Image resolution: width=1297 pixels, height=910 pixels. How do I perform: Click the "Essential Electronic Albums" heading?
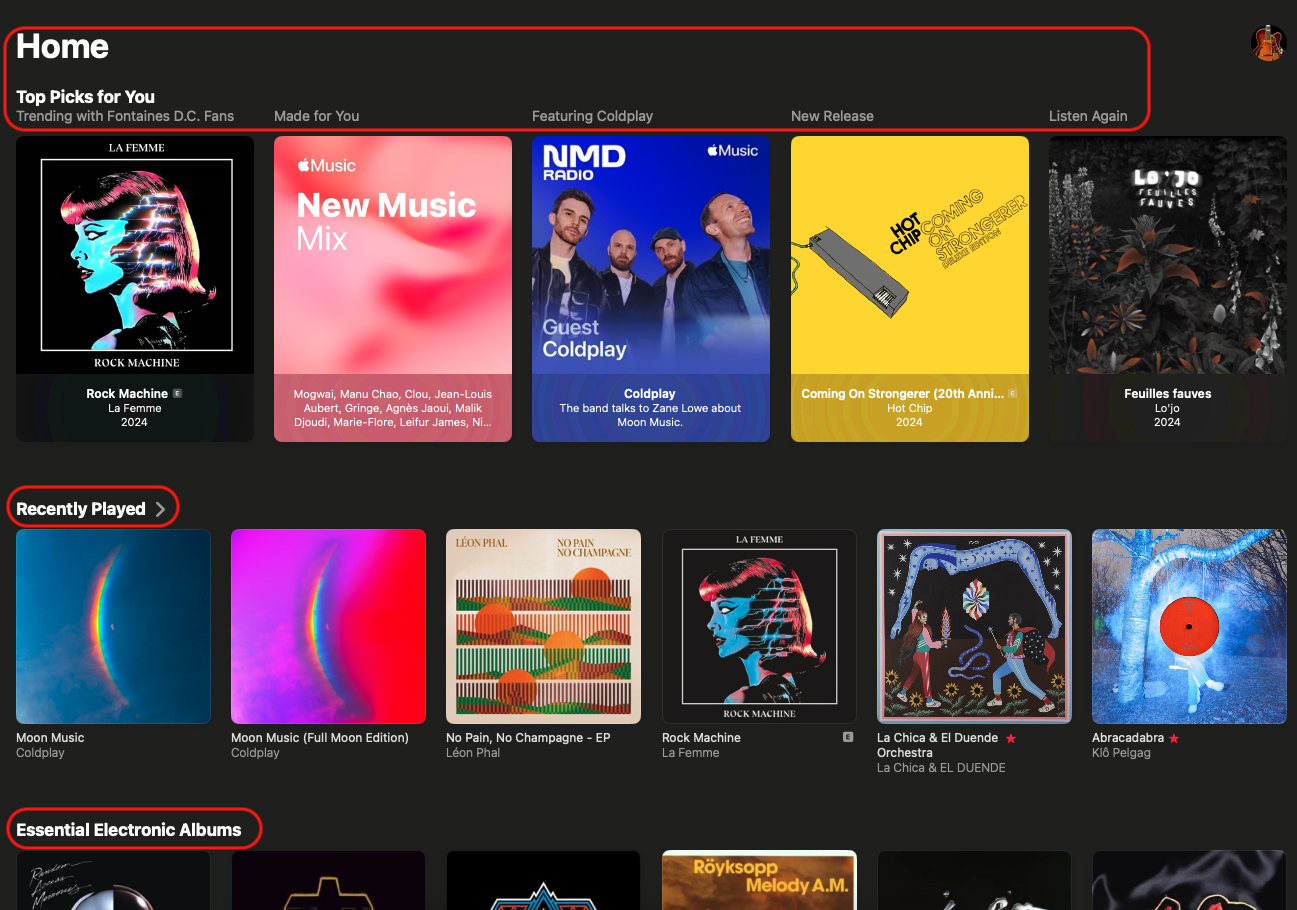(129, 830)
